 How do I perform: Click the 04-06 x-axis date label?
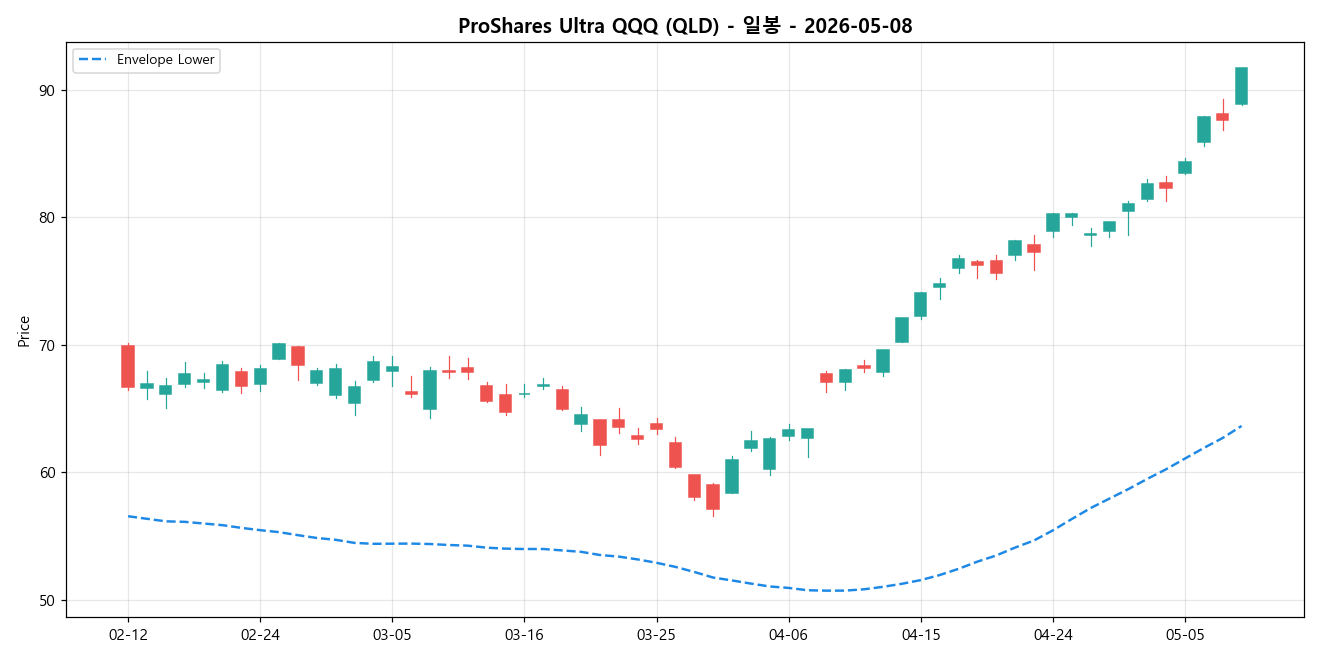pos(788,634)
